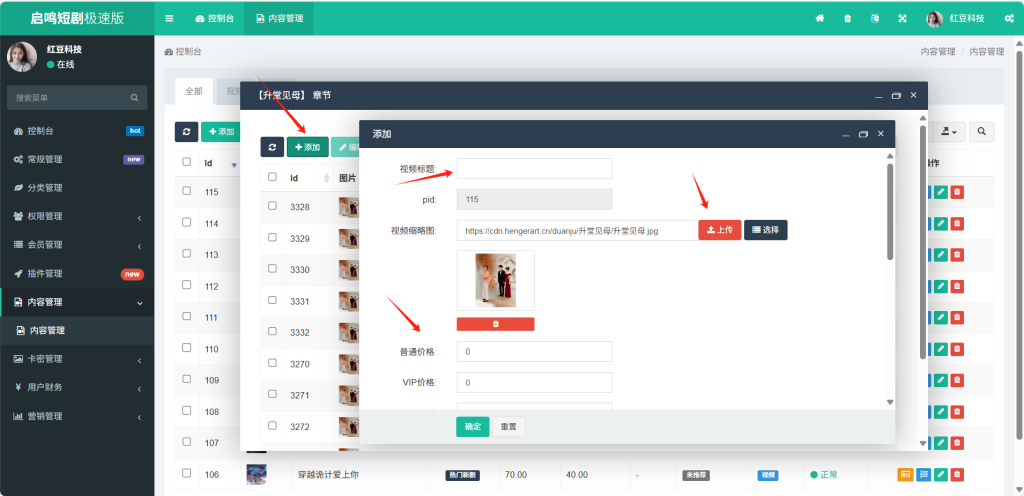Viewport: 1024px width, 496px height.
Task: Open the settings gears icon at top right
Action: click(x=1009, y=18)
